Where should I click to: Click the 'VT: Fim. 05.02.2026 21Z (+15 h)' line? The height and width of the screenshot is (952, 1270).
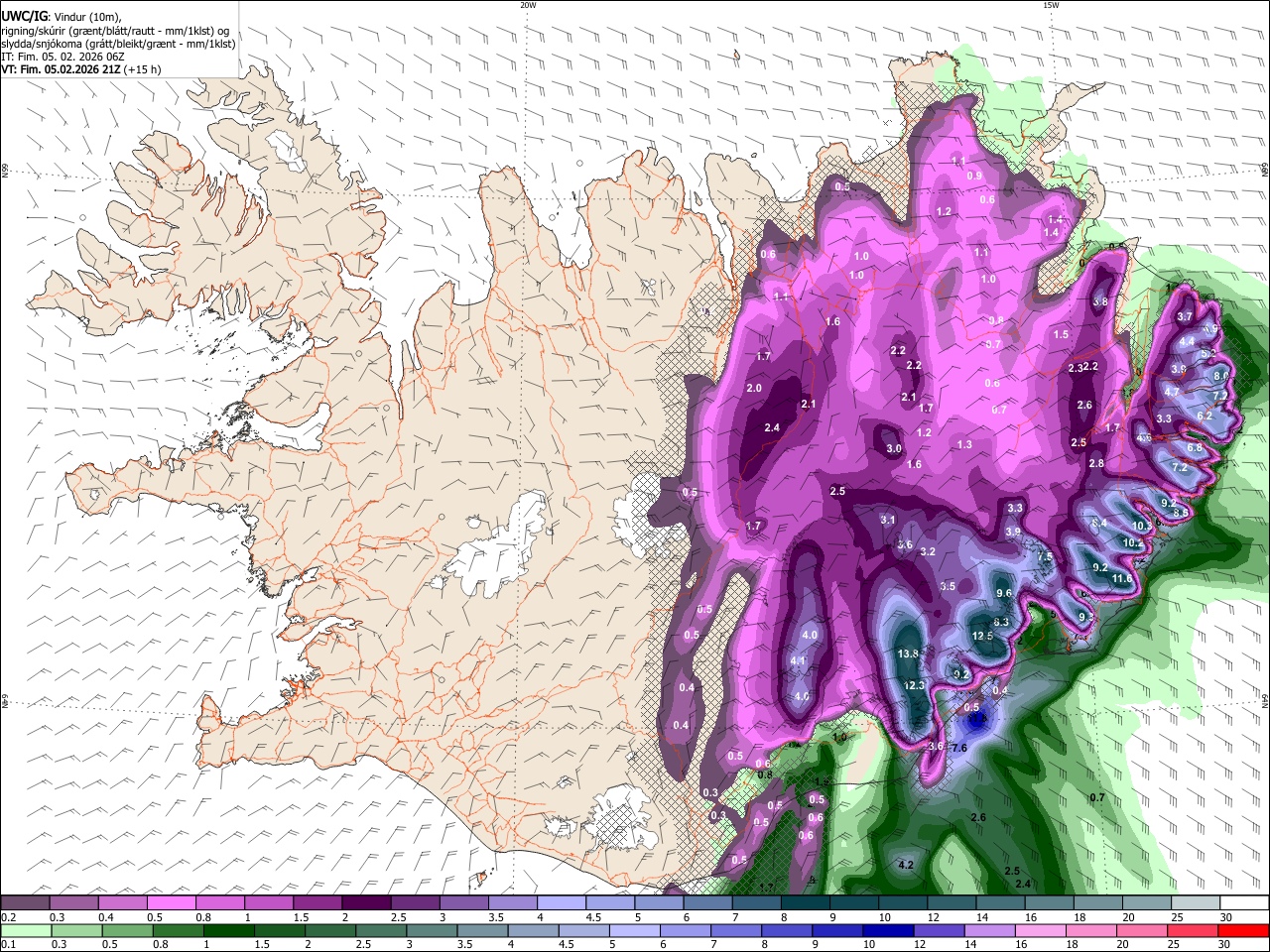point(80,69)
